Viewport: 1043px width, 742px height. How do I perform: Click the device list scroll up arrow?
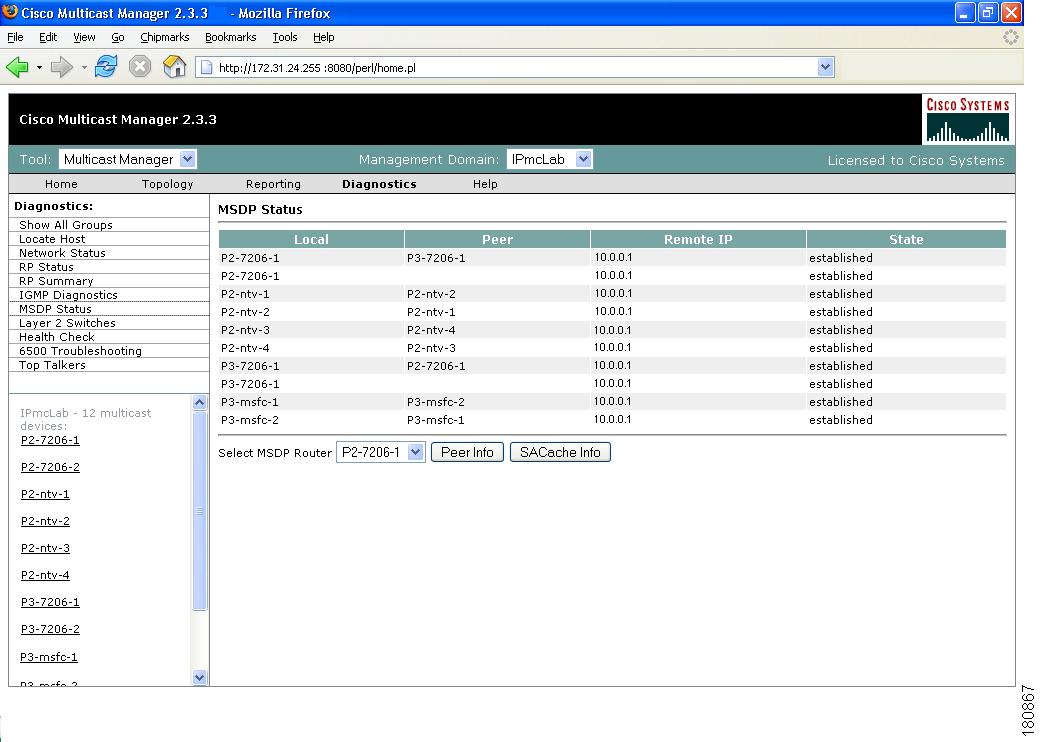click(200, 402)
